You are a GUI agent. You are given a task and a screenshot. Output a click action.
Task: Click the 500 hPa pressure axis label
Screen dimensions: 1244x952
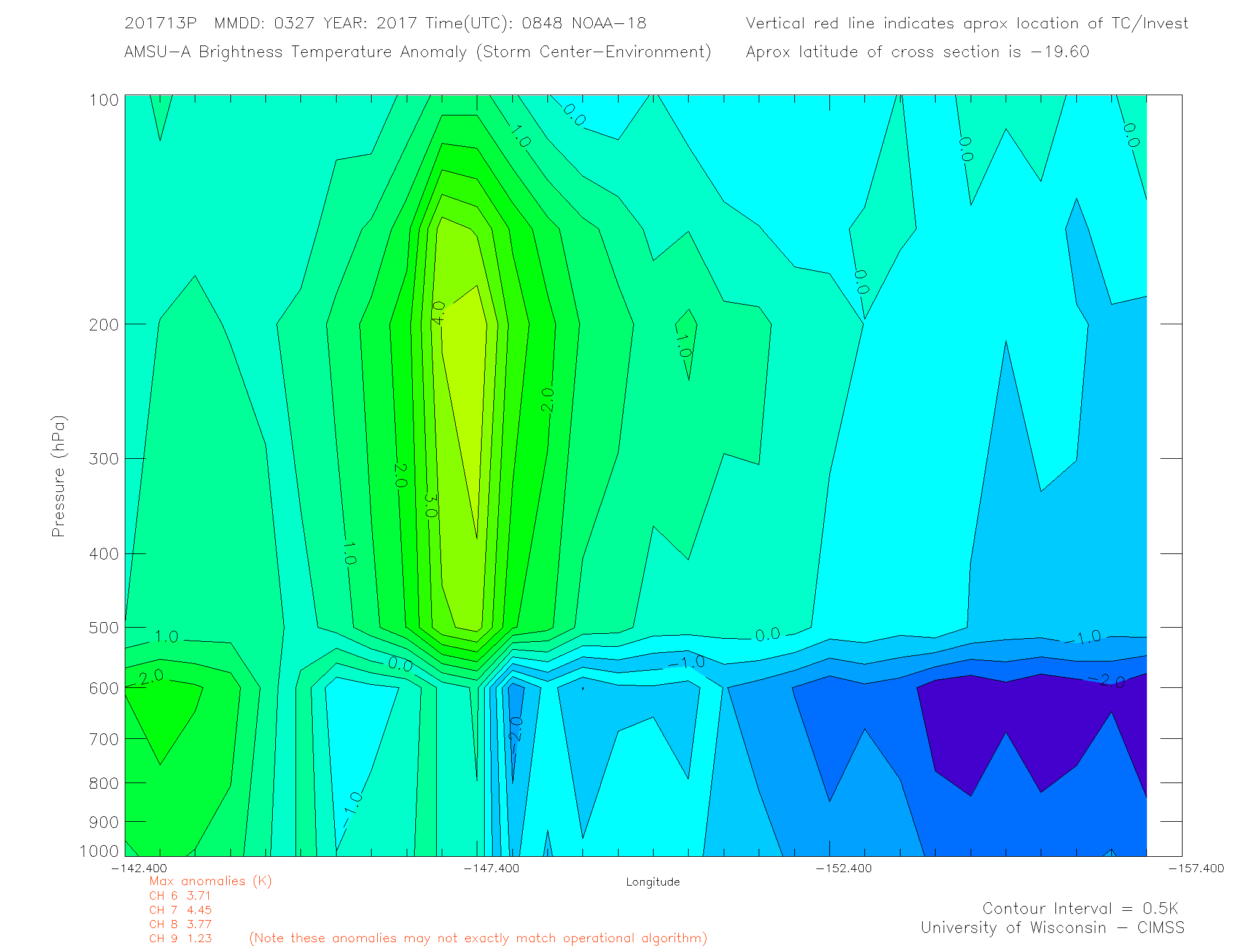103,628
